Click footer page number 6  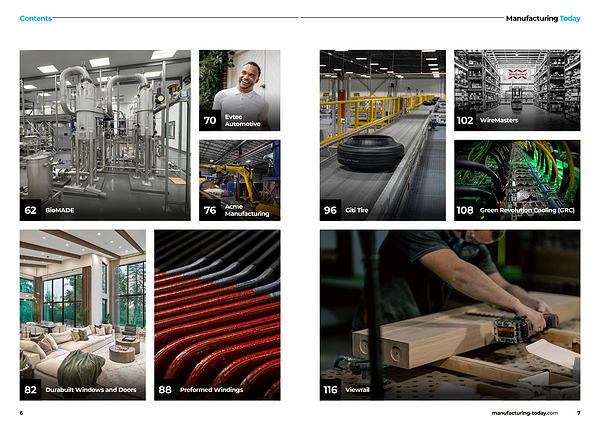(x=21, y=412)
